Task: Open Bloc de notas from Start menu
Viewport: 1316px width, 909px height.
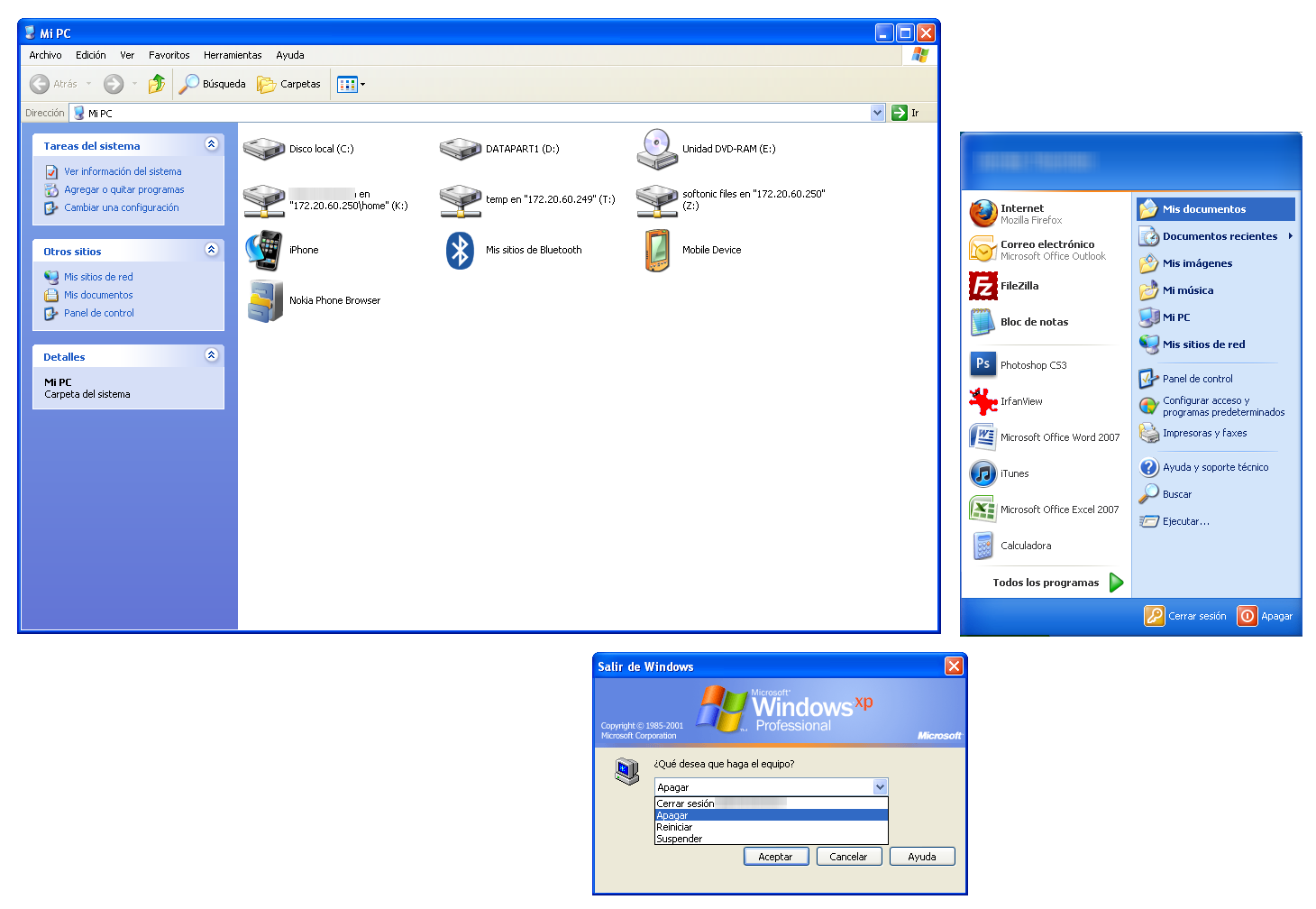Action: [x=1046, y=322]
